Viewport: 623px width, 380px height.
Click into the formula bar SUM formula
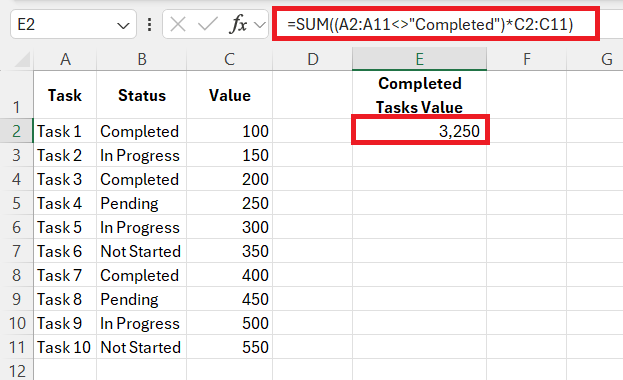(430, 25)
